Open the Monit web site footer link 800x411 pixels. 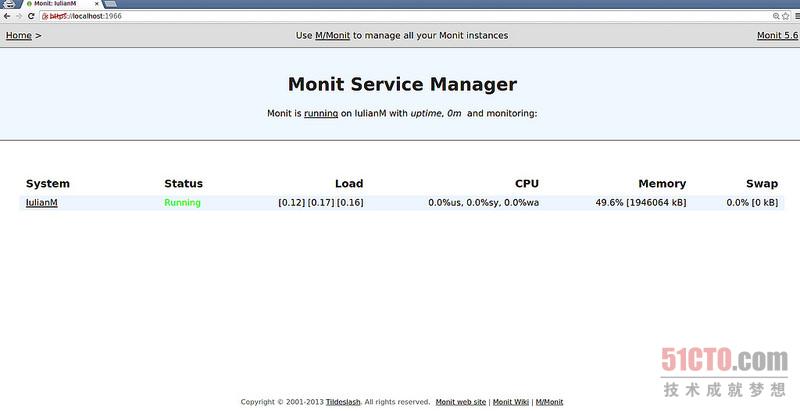(x=461, y=402)
